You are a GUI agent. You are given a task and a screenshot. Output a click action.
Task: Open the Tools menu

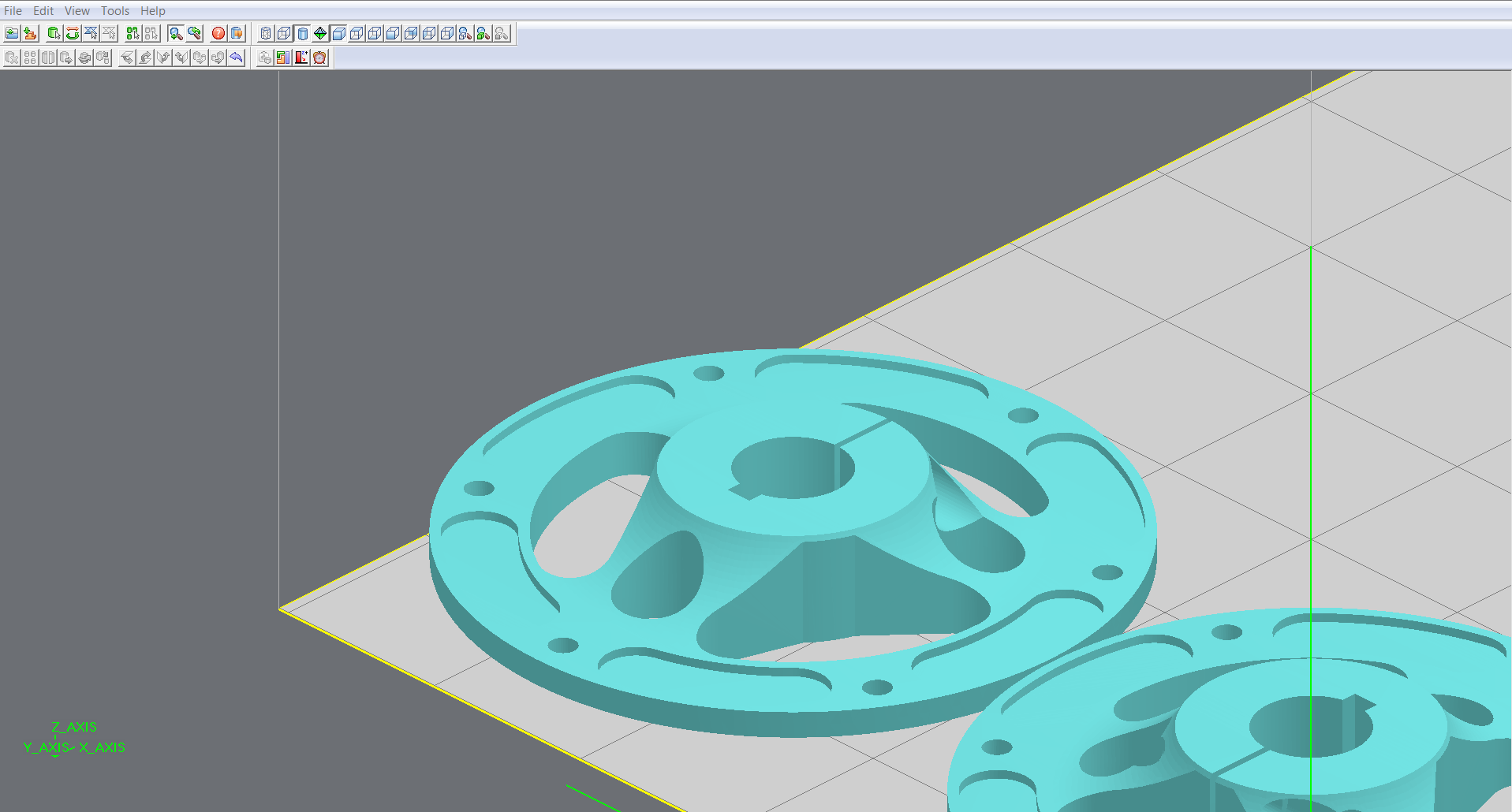(x=114, y=10)
